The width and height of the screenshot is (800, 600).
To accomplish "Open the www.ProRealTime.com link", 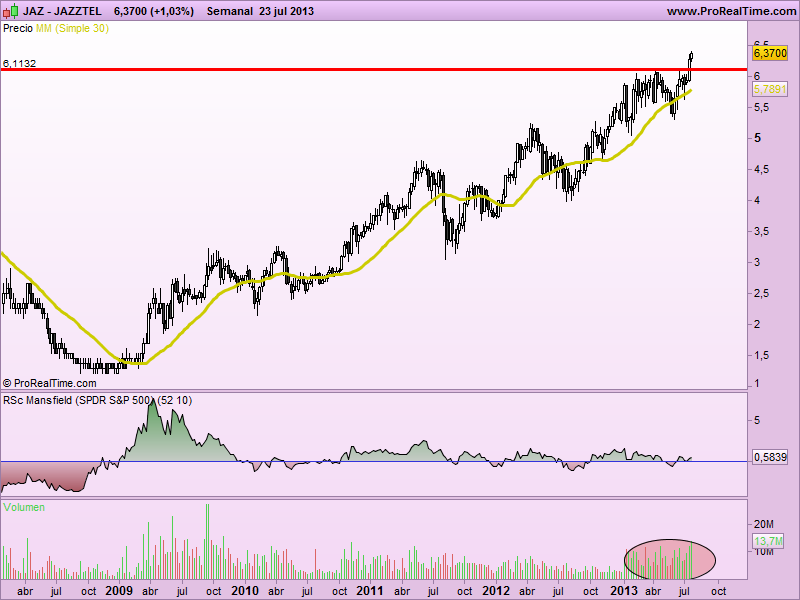I will coord(732,11).
